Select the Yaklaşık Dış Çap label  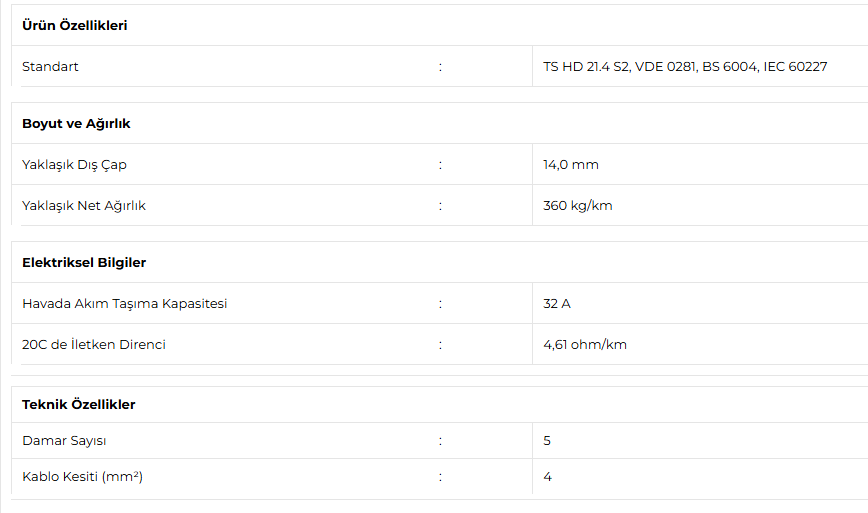[x=74, y=164]
